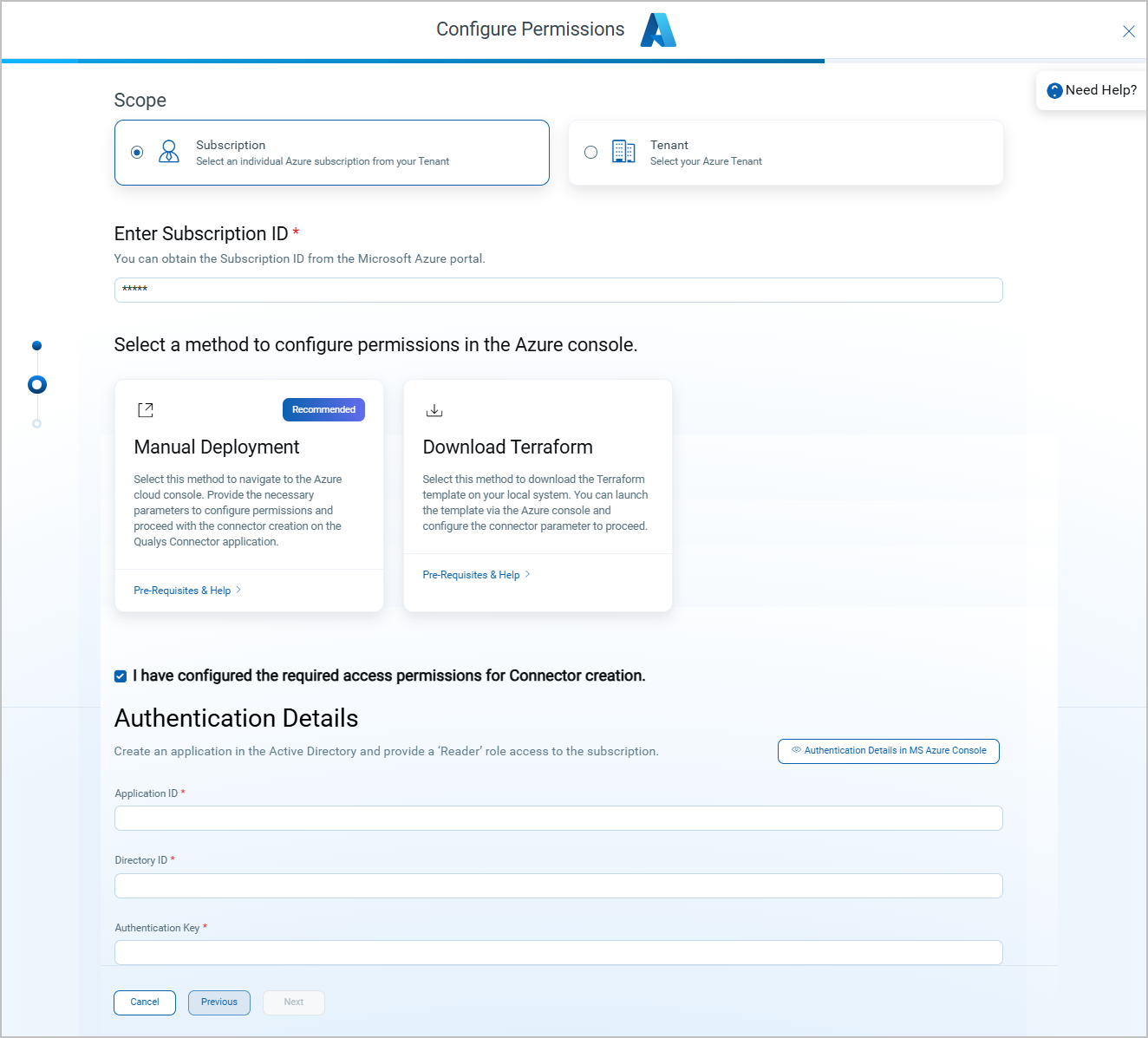Click the Subscription person icon
The image size is (1148, 1038).
point(169,152)
